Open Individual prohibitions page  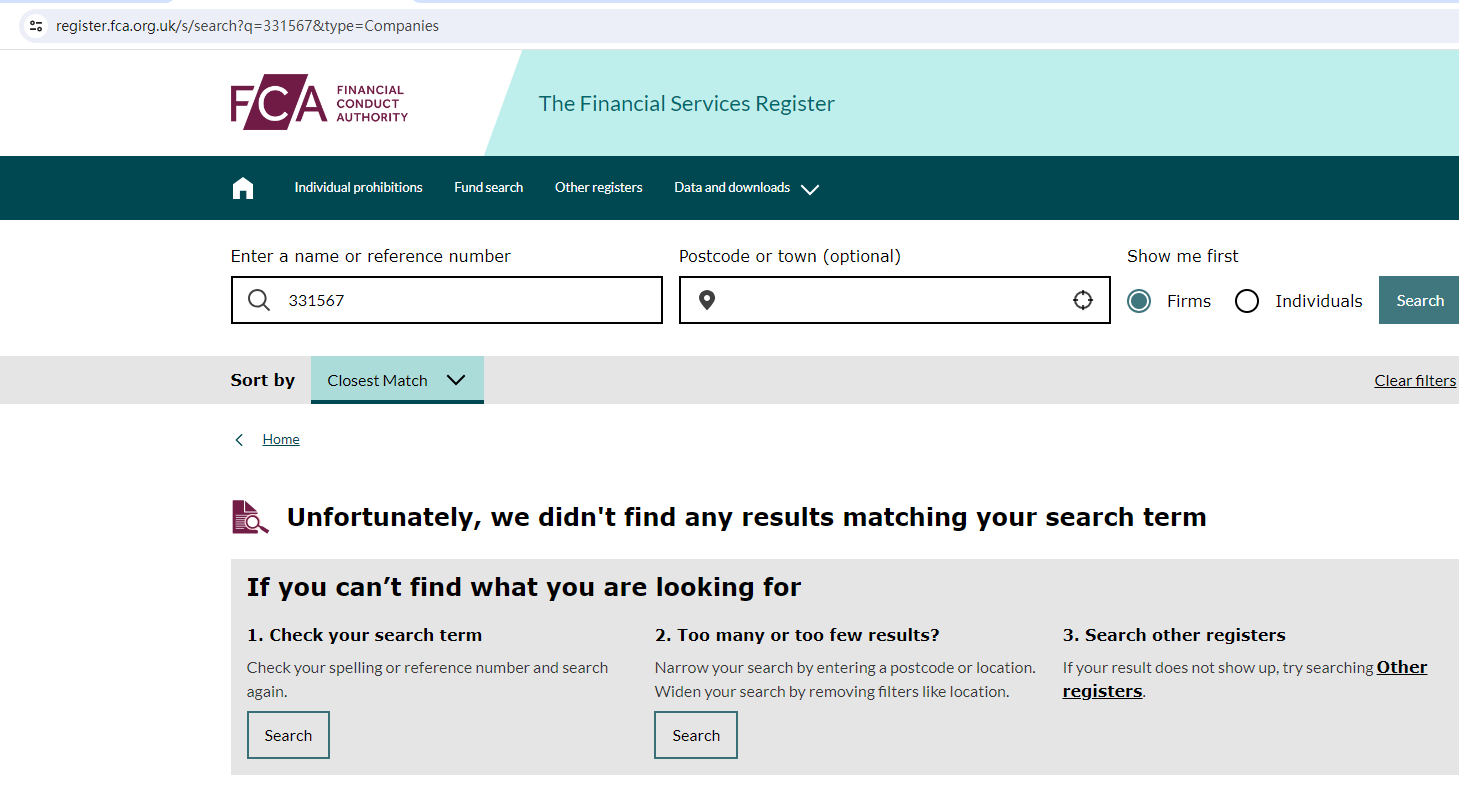[358, 188]
